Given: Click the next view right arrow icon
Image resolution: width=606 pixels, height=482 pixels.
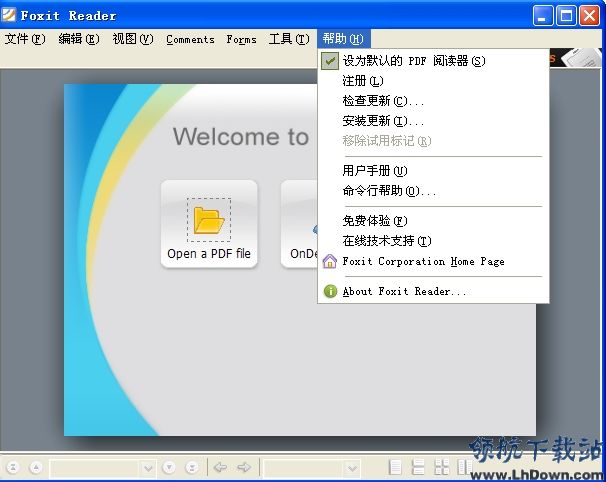Looking at the screenshot, I should coord(243,467).
